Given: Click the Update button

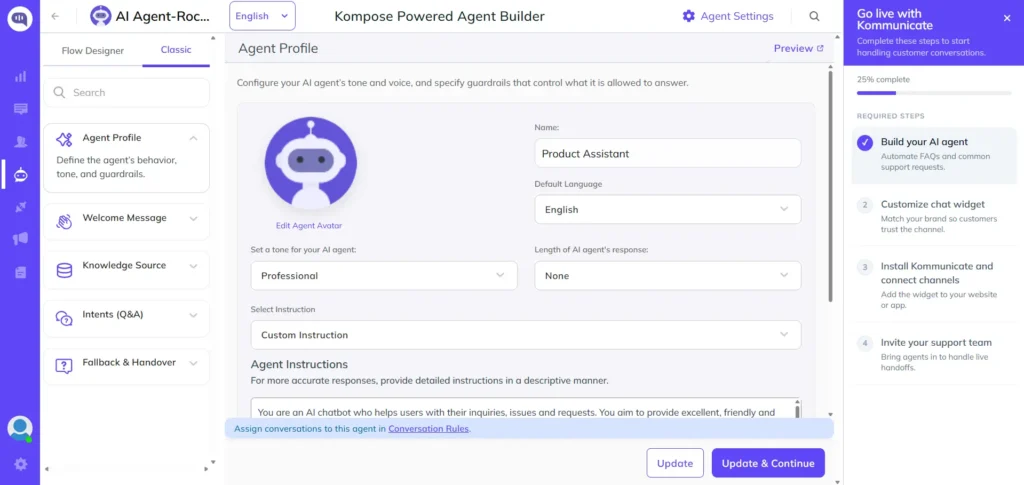Looking at the screenshot, I should coord(675,463).
